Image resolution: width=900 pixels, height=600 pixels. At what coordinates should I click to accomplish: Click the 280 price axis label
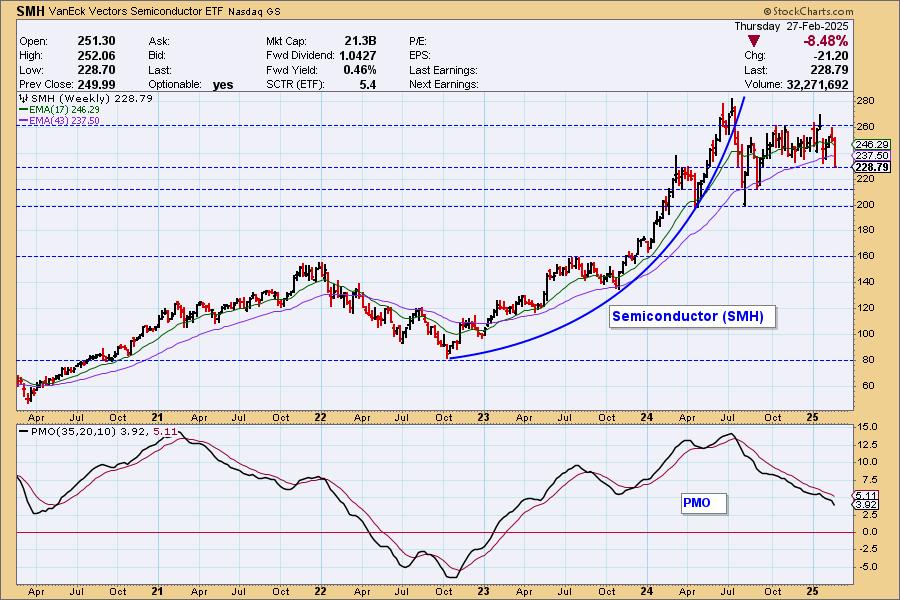866,101
